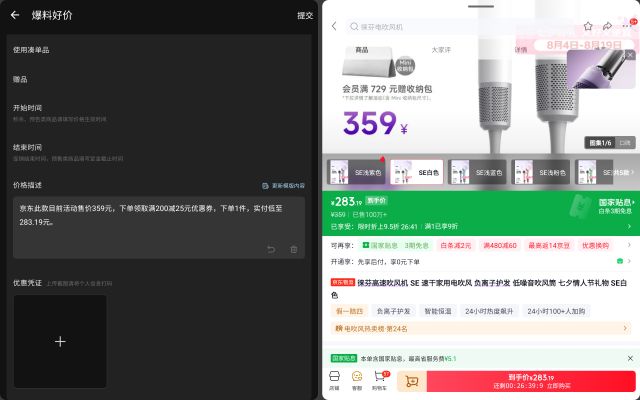This screenshot has width=640, height=400.
Task: Set the 开始时间 field
Action: pos(159,113)
